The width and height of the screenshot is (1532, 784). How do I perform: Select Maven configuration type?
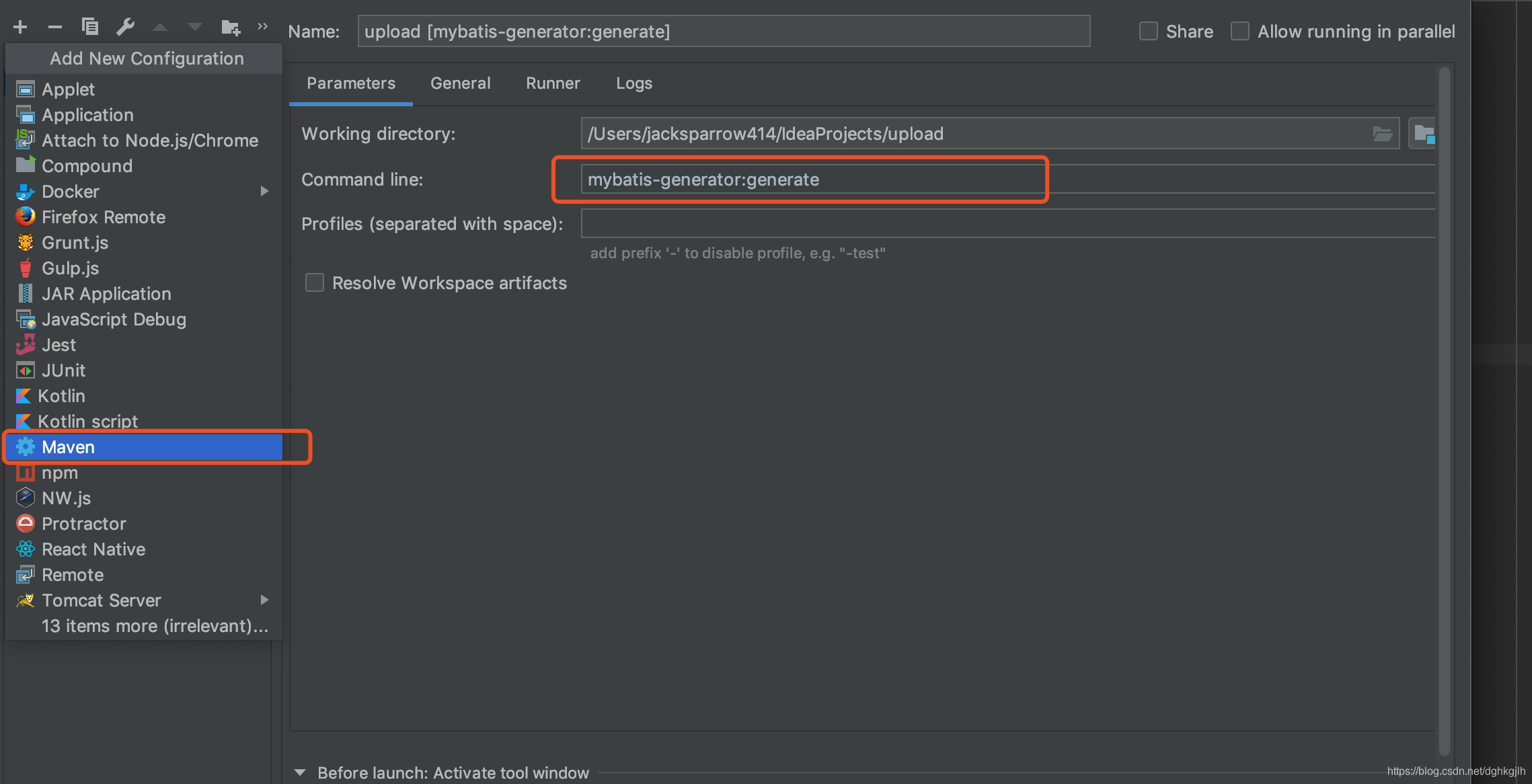[x=143, y=447]
